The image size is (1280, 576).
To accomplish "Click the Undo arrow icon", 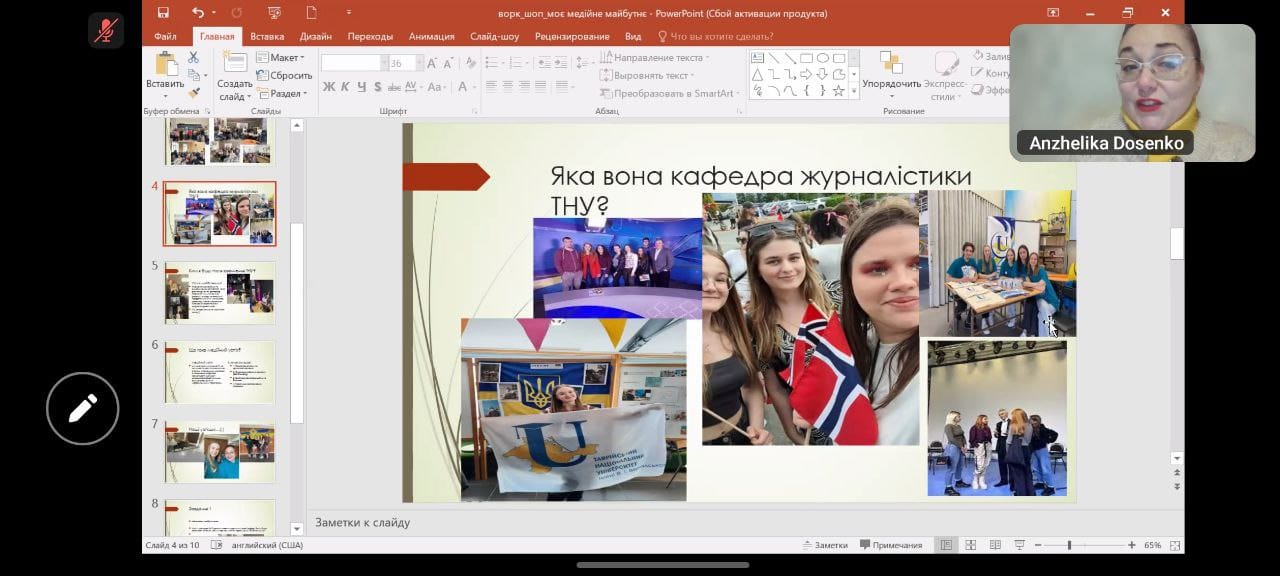I will (197, 13).
